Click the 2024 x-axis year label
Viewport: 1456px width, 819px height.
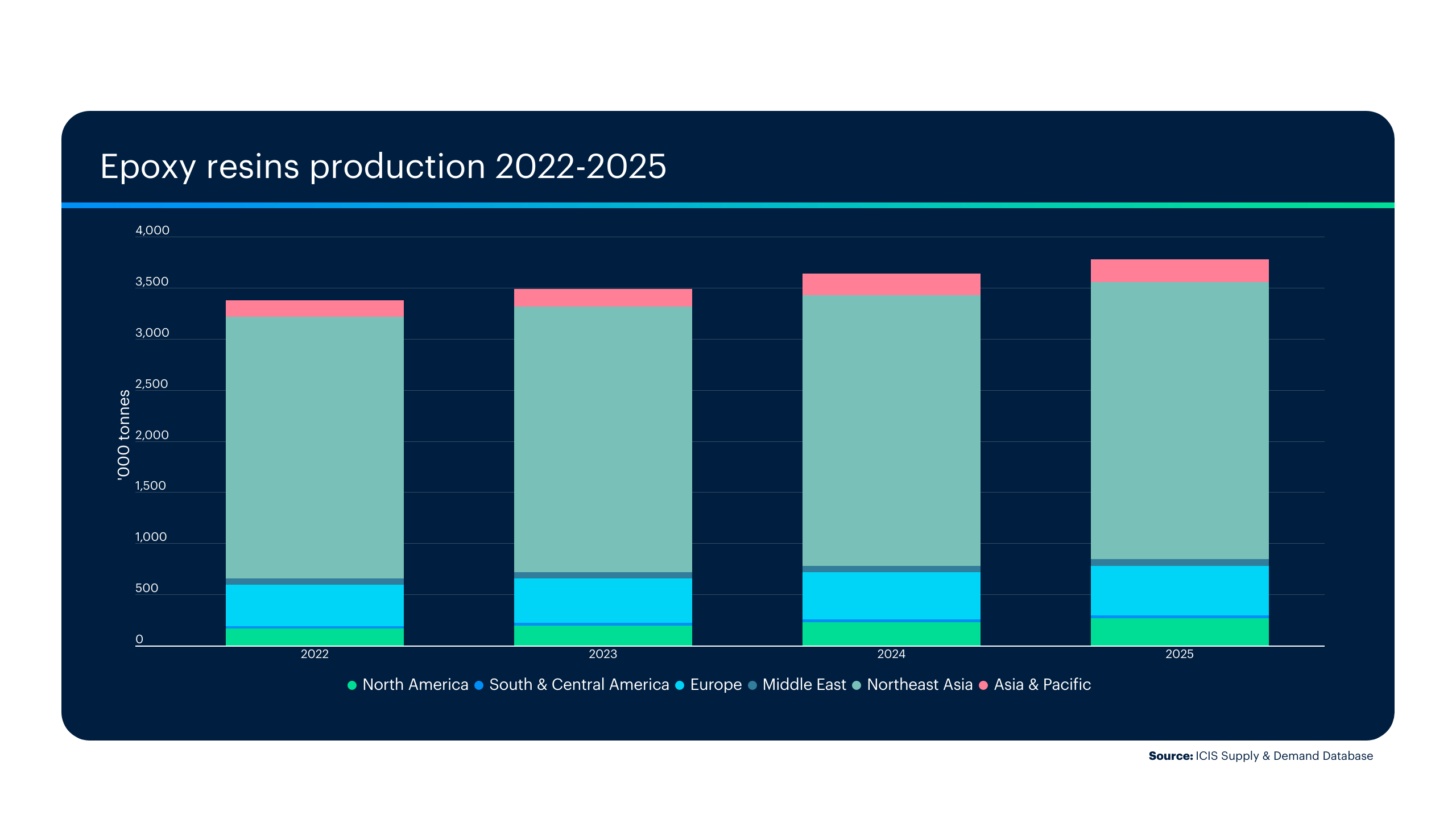(x=891, y=654)
